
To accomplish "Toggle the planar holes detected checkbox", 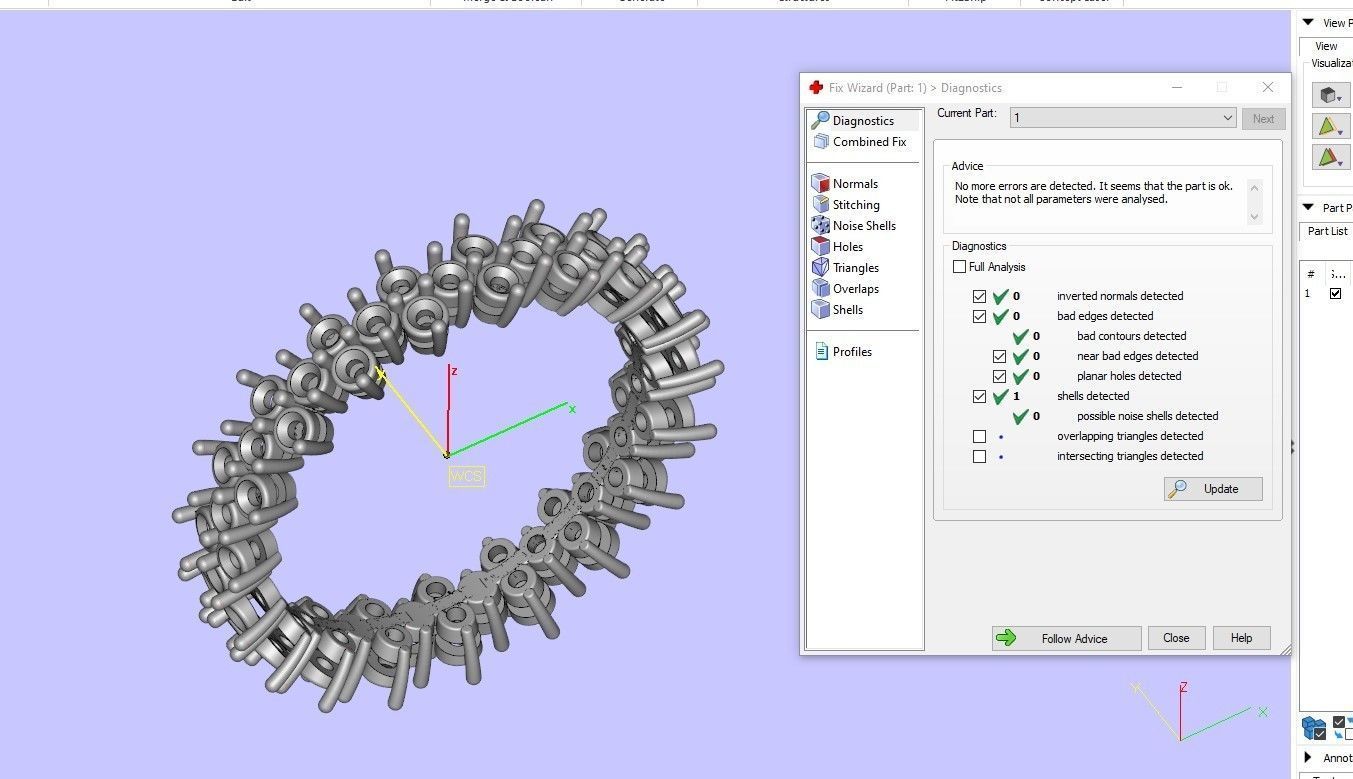I will coord(1000,377).
